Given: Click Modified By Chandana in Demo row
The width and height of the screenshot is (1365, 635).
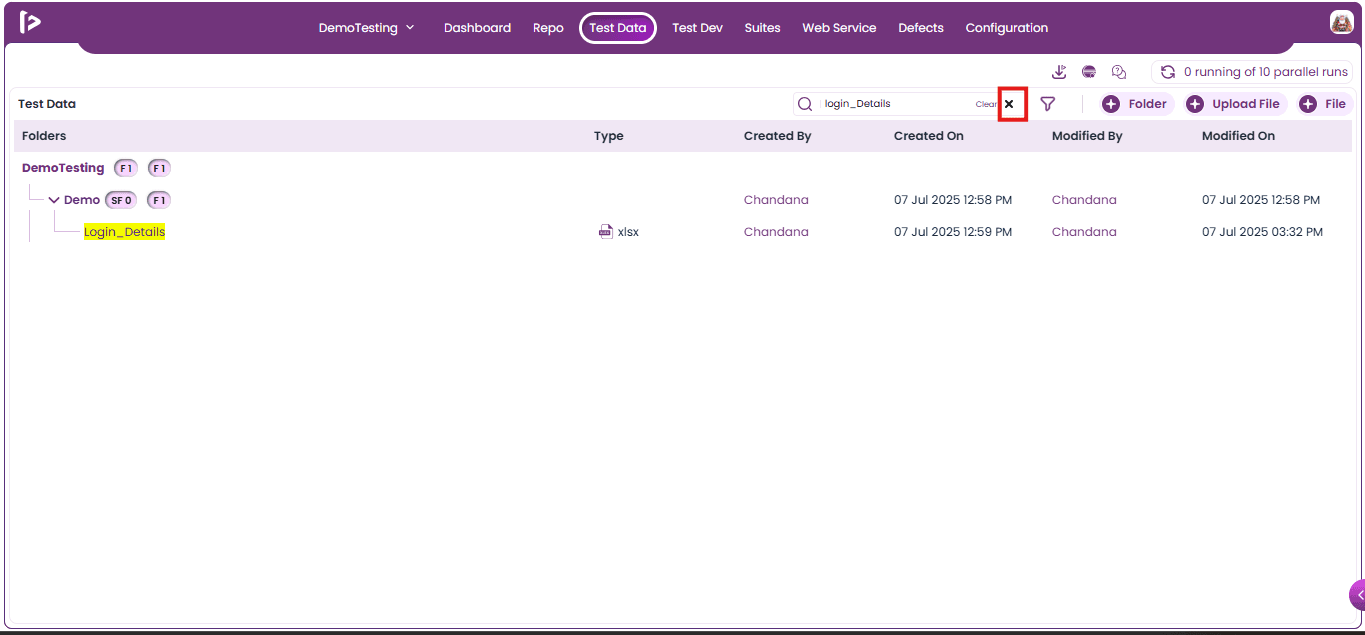Looking at the screenshot, I should [x=1084, y=200].
